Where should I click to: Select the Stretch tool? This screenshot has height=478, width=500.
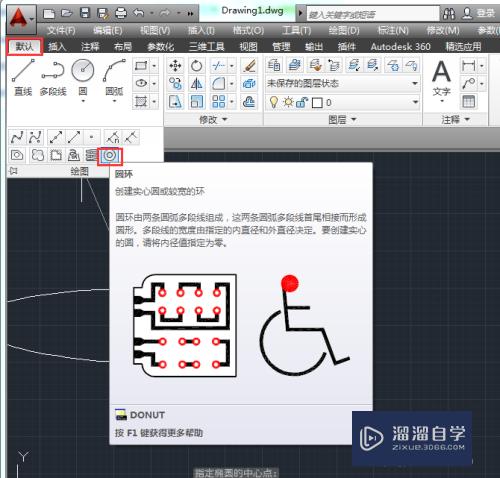click(x=175, y=101)
